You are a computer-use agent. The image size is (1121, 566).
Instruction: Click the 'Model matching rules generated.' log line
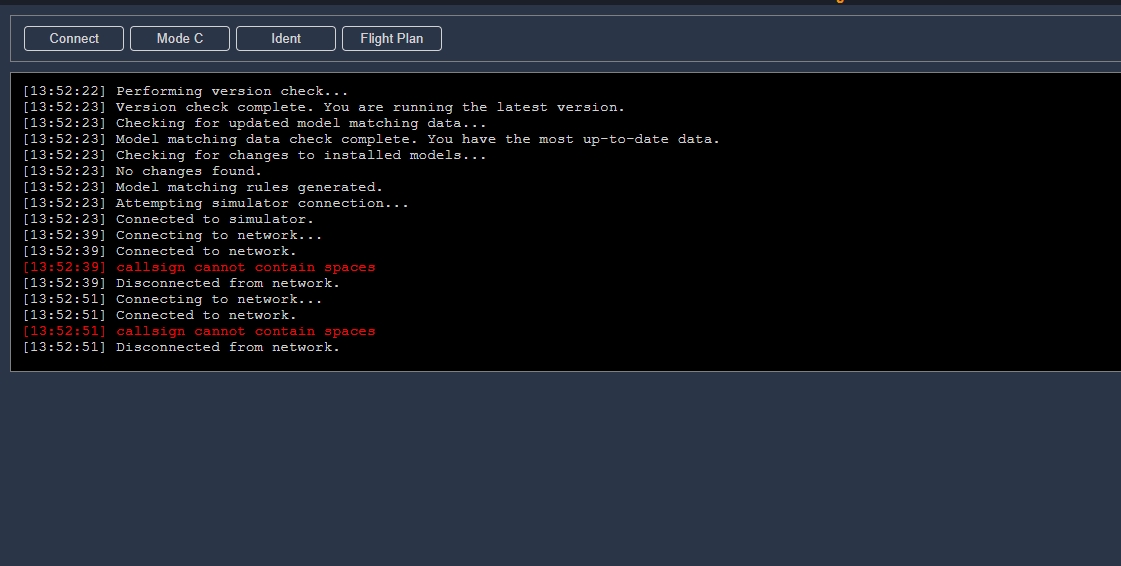(249, 187)
